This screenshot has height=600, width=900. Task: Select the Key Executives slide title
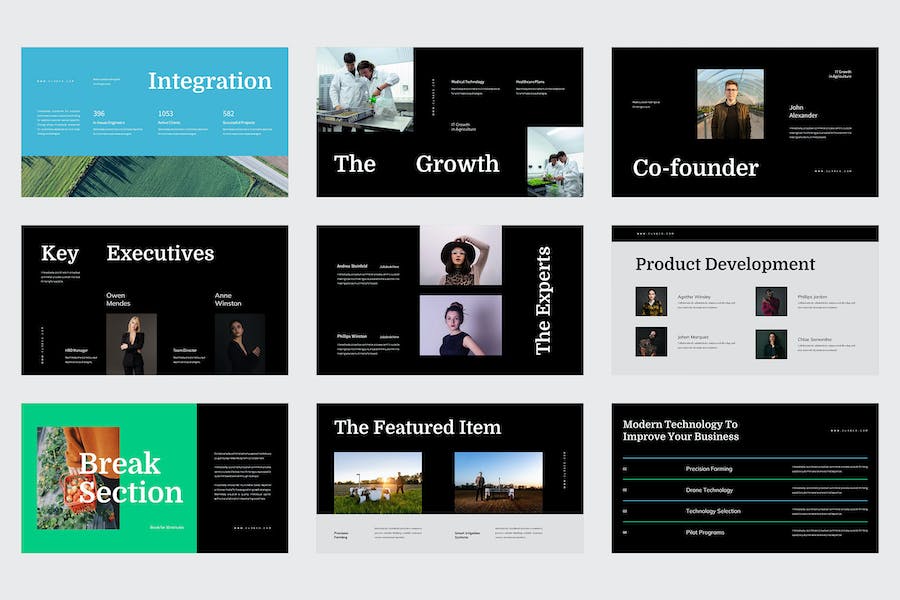[x=127, y=253]
